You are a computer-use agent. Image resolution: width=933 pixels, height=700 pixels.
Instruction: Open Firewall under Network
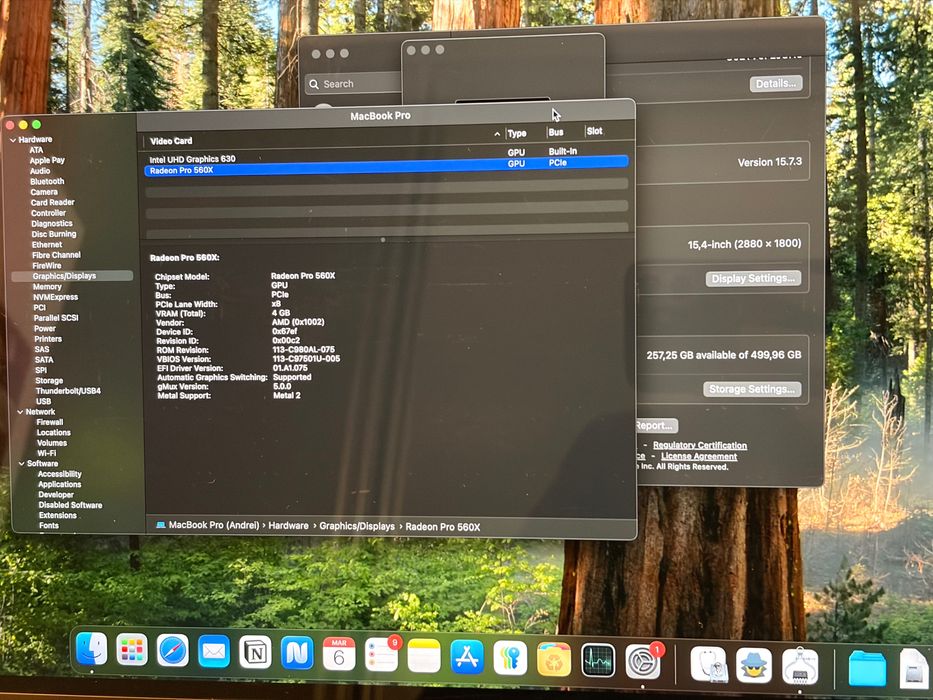[x=50, y=422]
